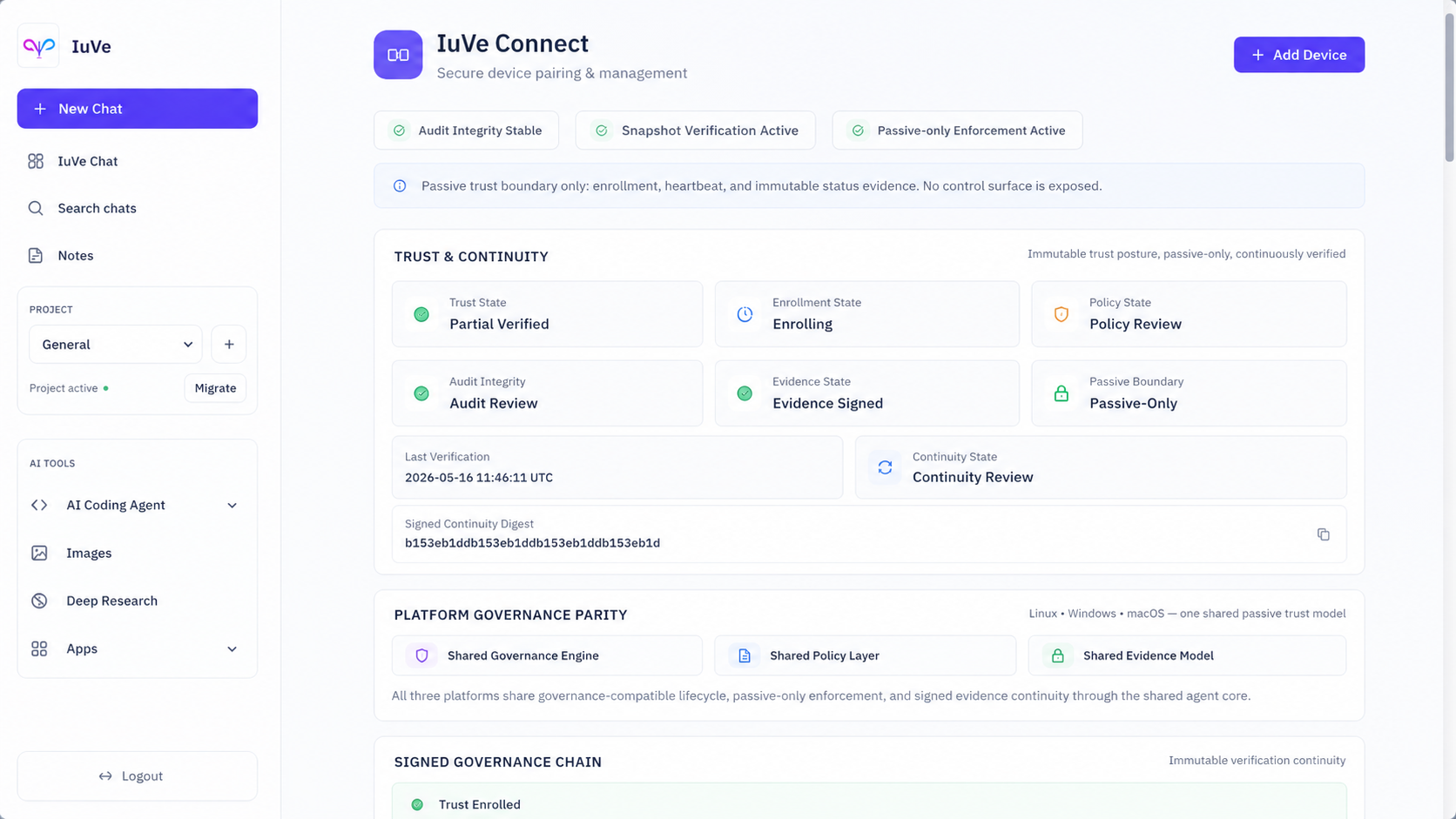Open IuVe Chat from sidebar

[138, 161]
